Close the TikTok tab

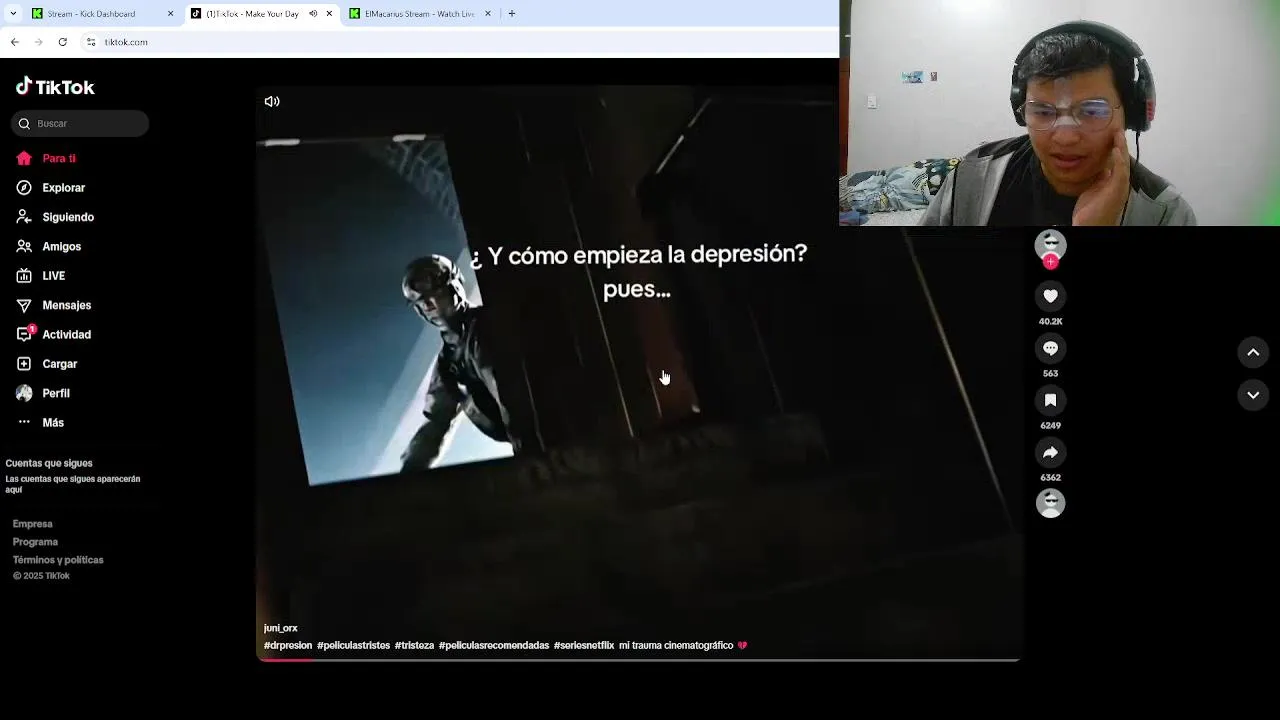[329, 14]
